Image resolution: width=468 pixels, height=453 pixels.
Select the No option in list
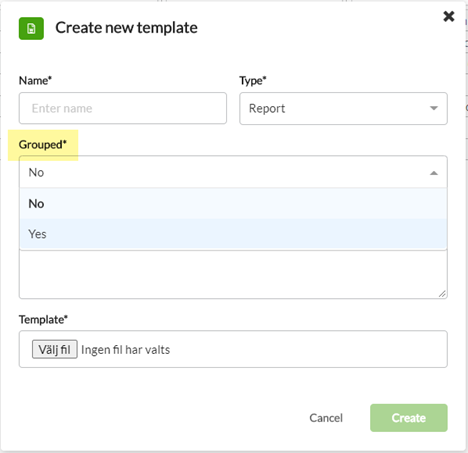pos(233,204)
